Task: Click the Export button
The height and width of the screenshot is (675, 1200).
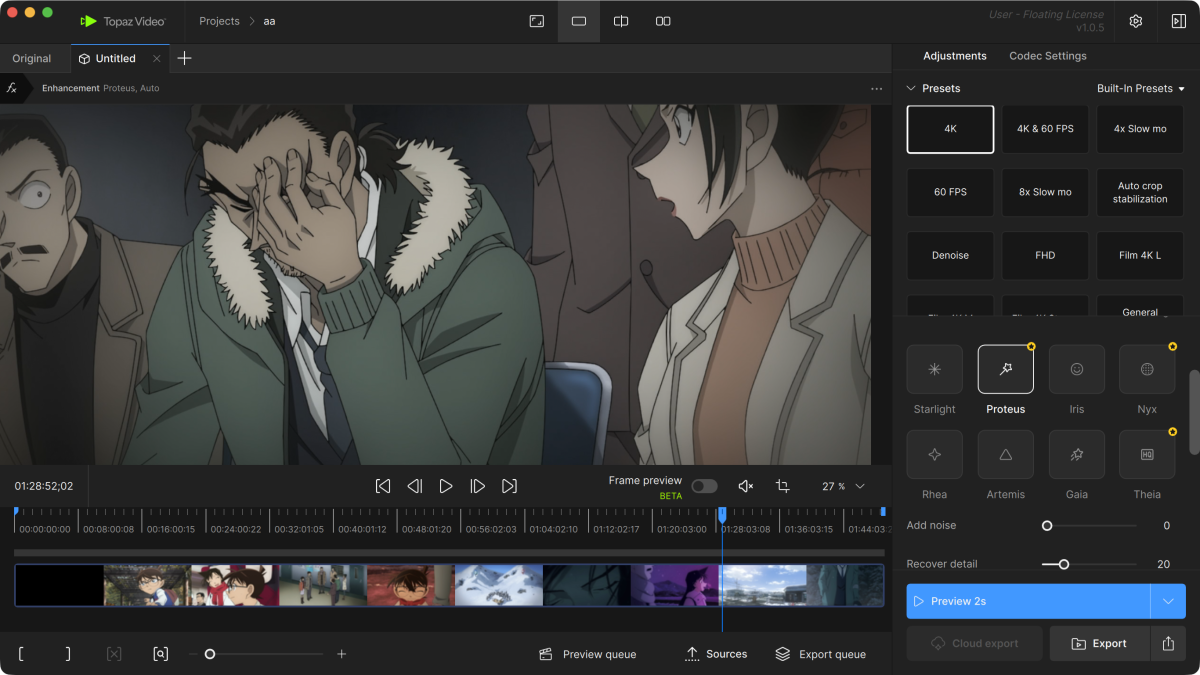Action: click(x=1099, y=644)
